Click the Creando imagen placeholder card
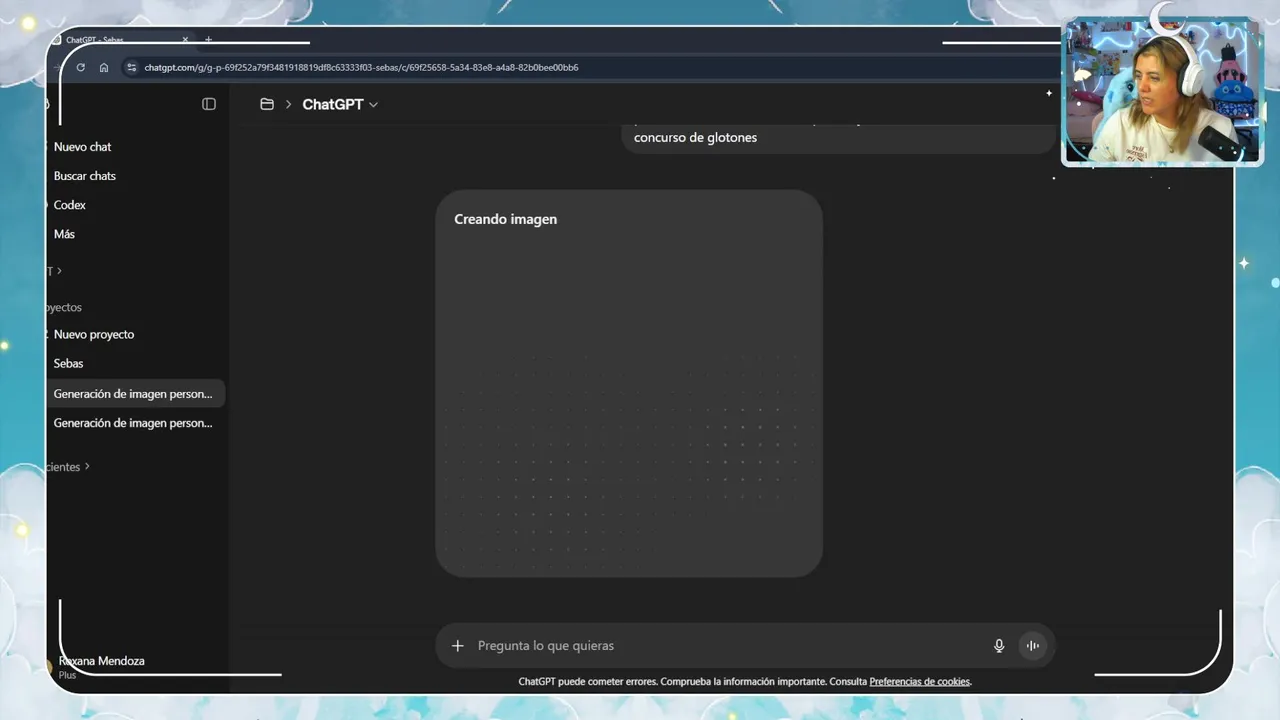 point(629,384)
